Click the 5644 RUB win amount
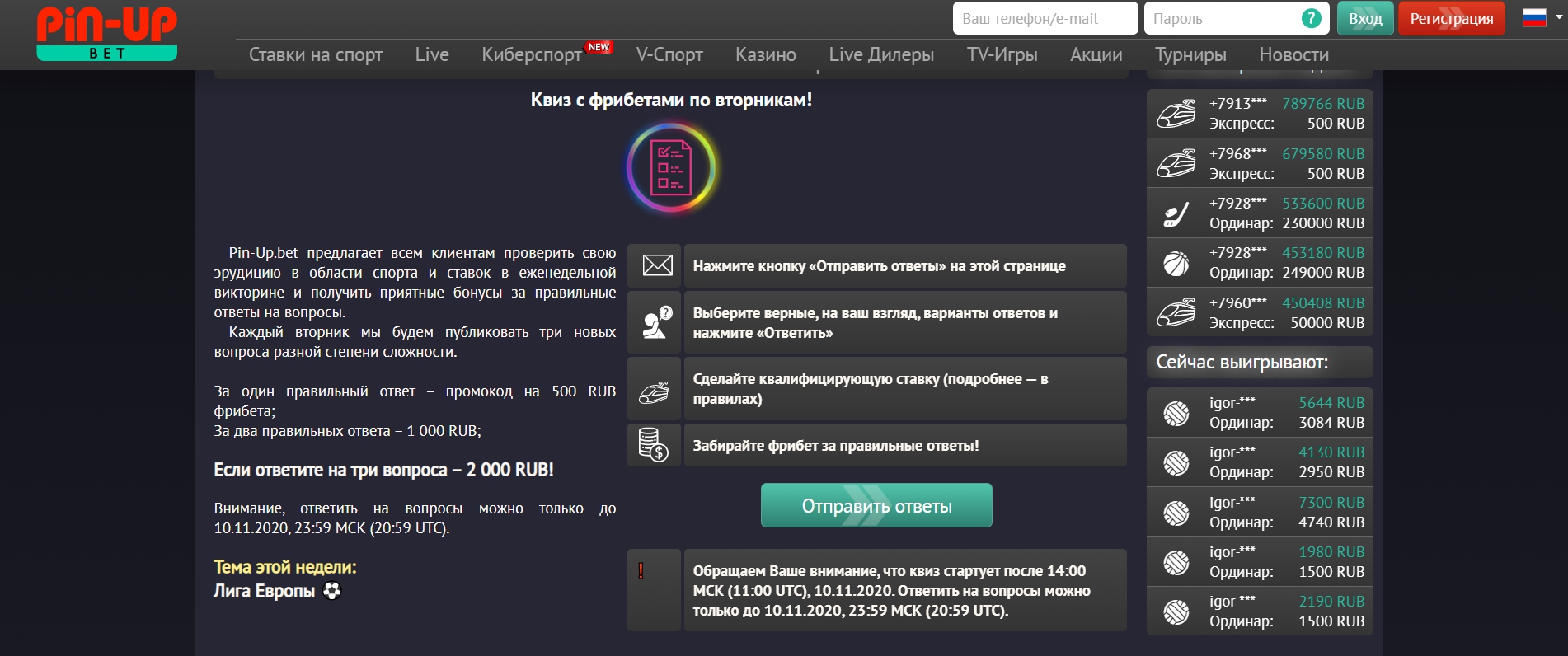 pos(1331,403)
